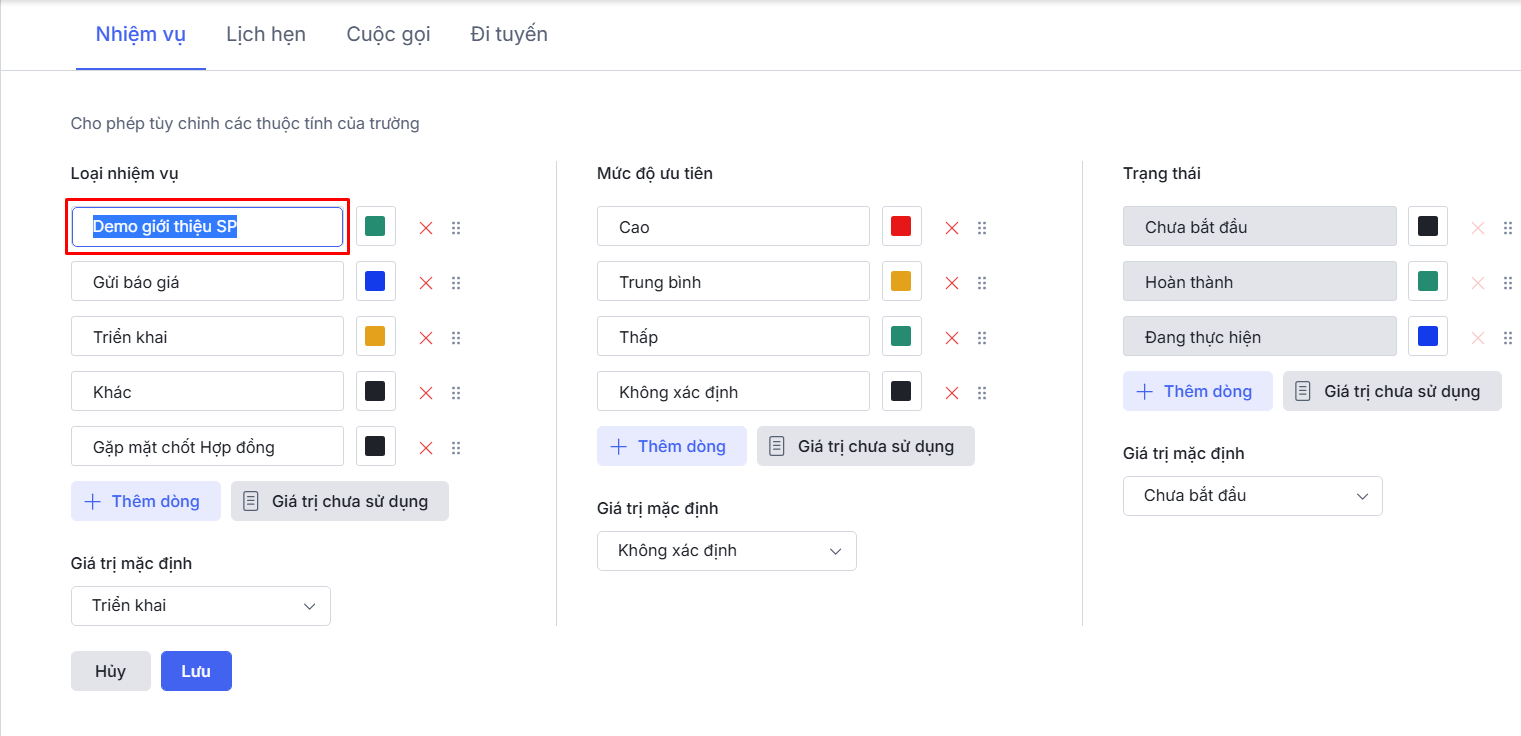1521x736 pixels.
Task: Delete the 'Gửi báo giá' row
Action: click(426, 283)
